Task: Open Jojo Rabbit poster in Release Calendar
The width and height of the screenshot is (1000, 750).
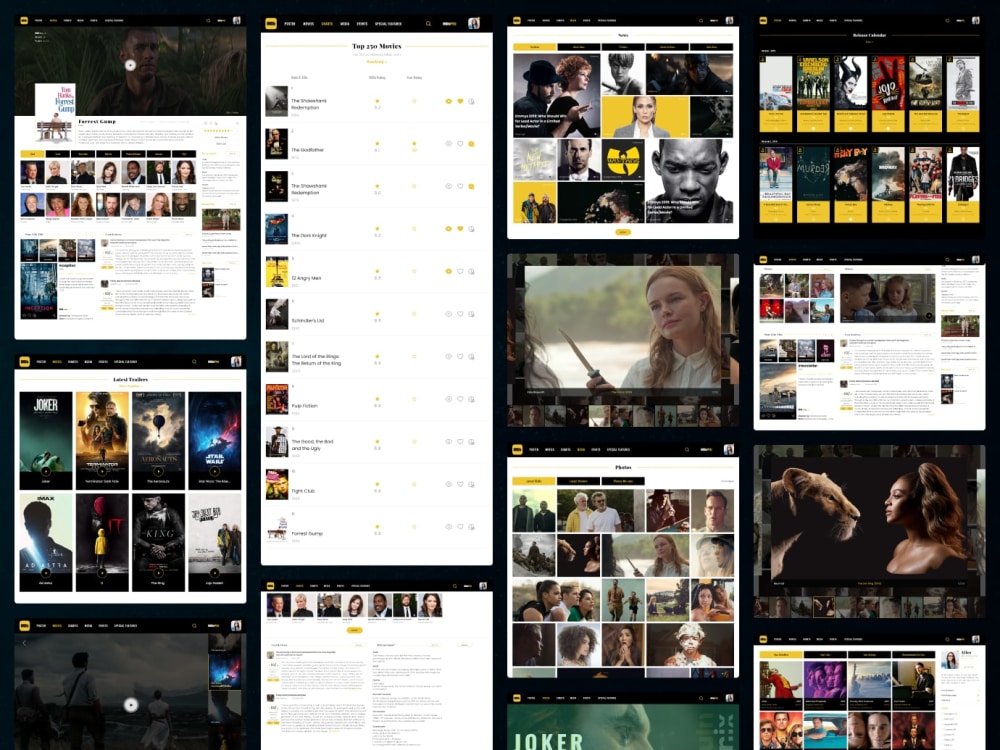Action: coord(888,83)
